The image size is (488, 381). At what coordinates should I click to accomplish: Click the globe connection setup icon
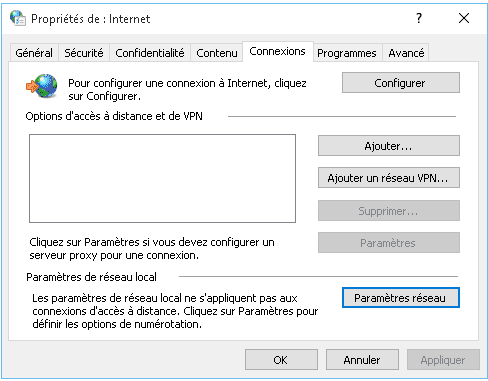[42, 86]
